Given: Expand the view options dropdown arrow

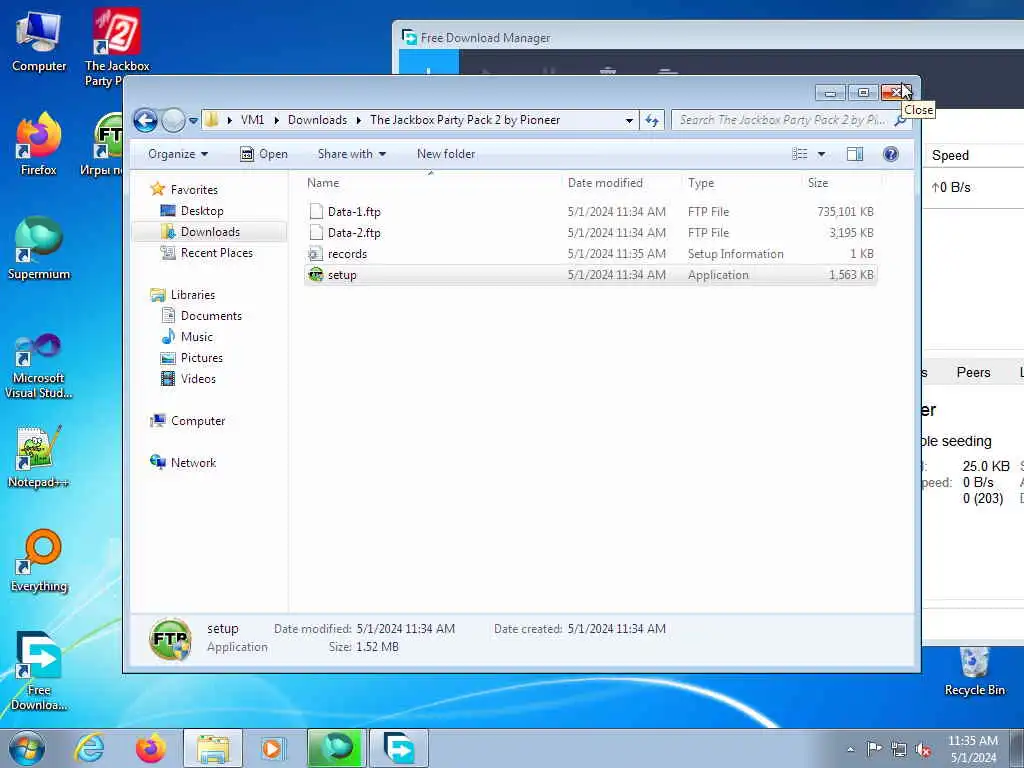Looking at the screenshot, I should pyautogui.click(x=821, y=154).
